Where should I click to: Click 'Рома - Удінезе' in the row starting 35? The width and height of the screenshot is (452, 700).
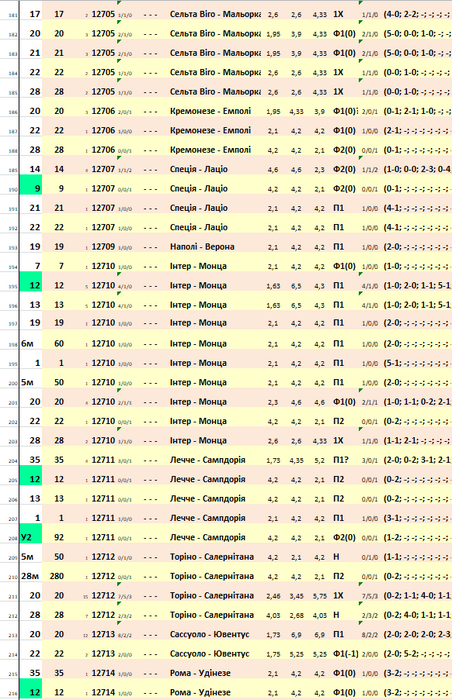200,673
